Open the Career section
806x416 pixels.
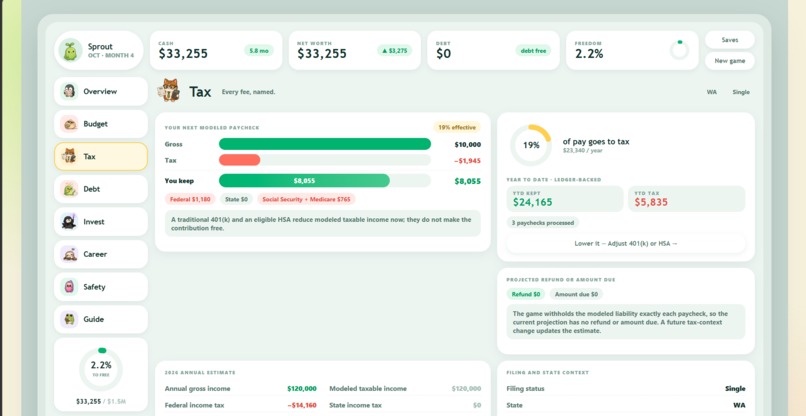[101, 254]
